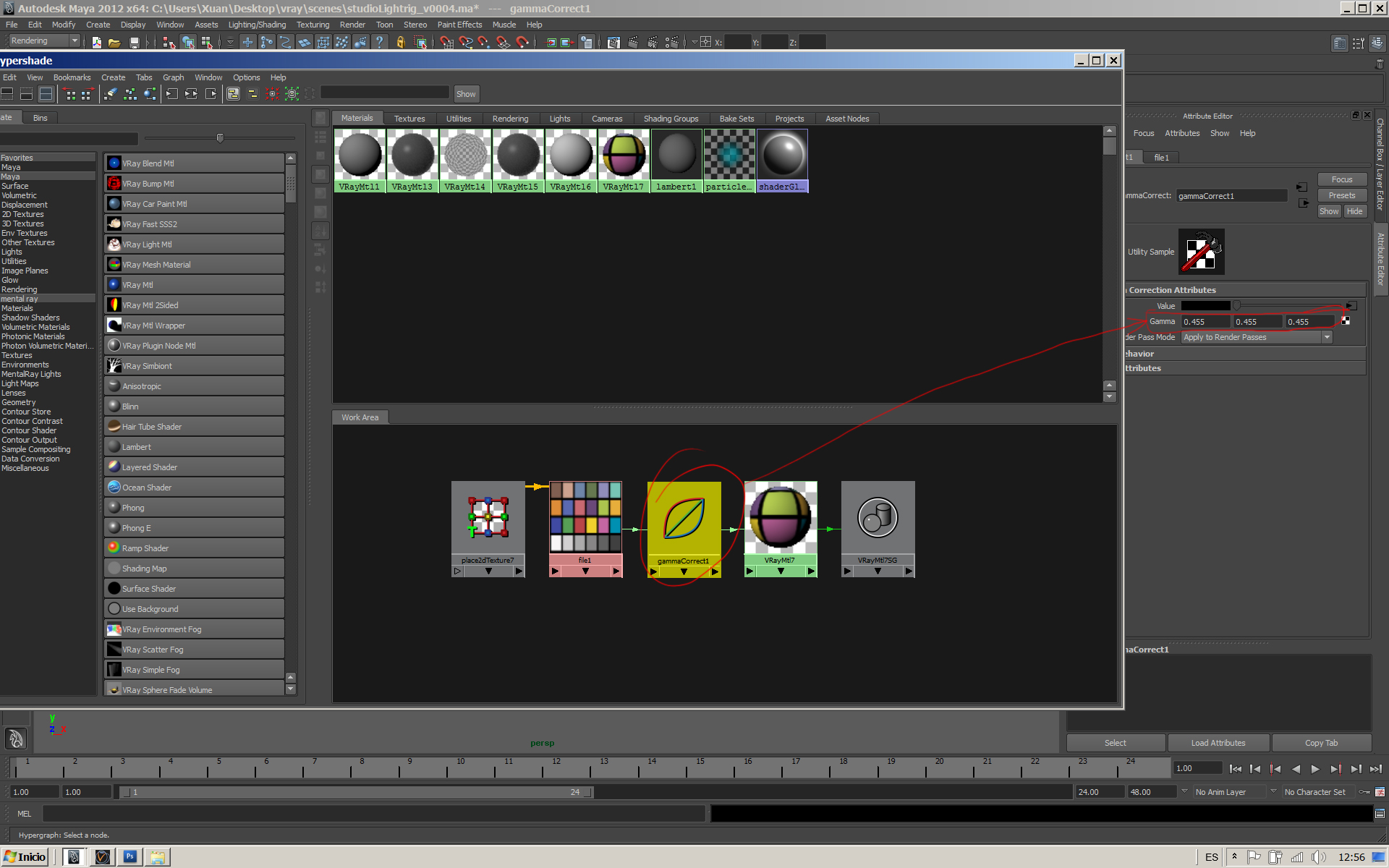Toggle lock current selection icon
Viewport: 1389px width, 868px height.
tap(400, 43)
